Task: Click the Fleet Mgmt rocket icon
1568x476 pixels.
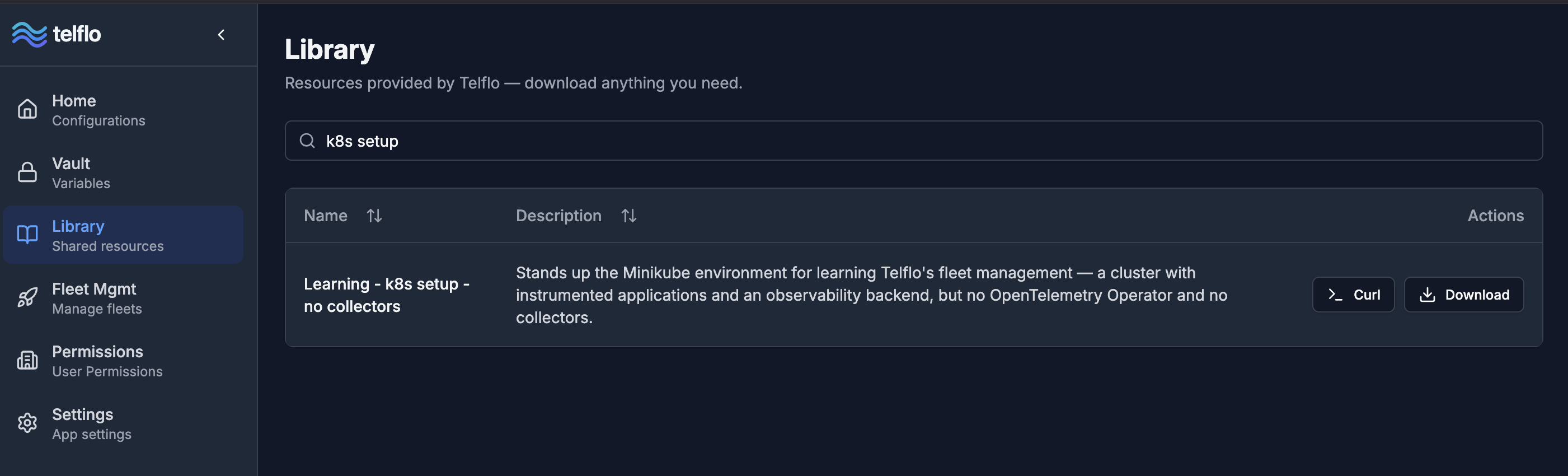Action: [27, 297]
